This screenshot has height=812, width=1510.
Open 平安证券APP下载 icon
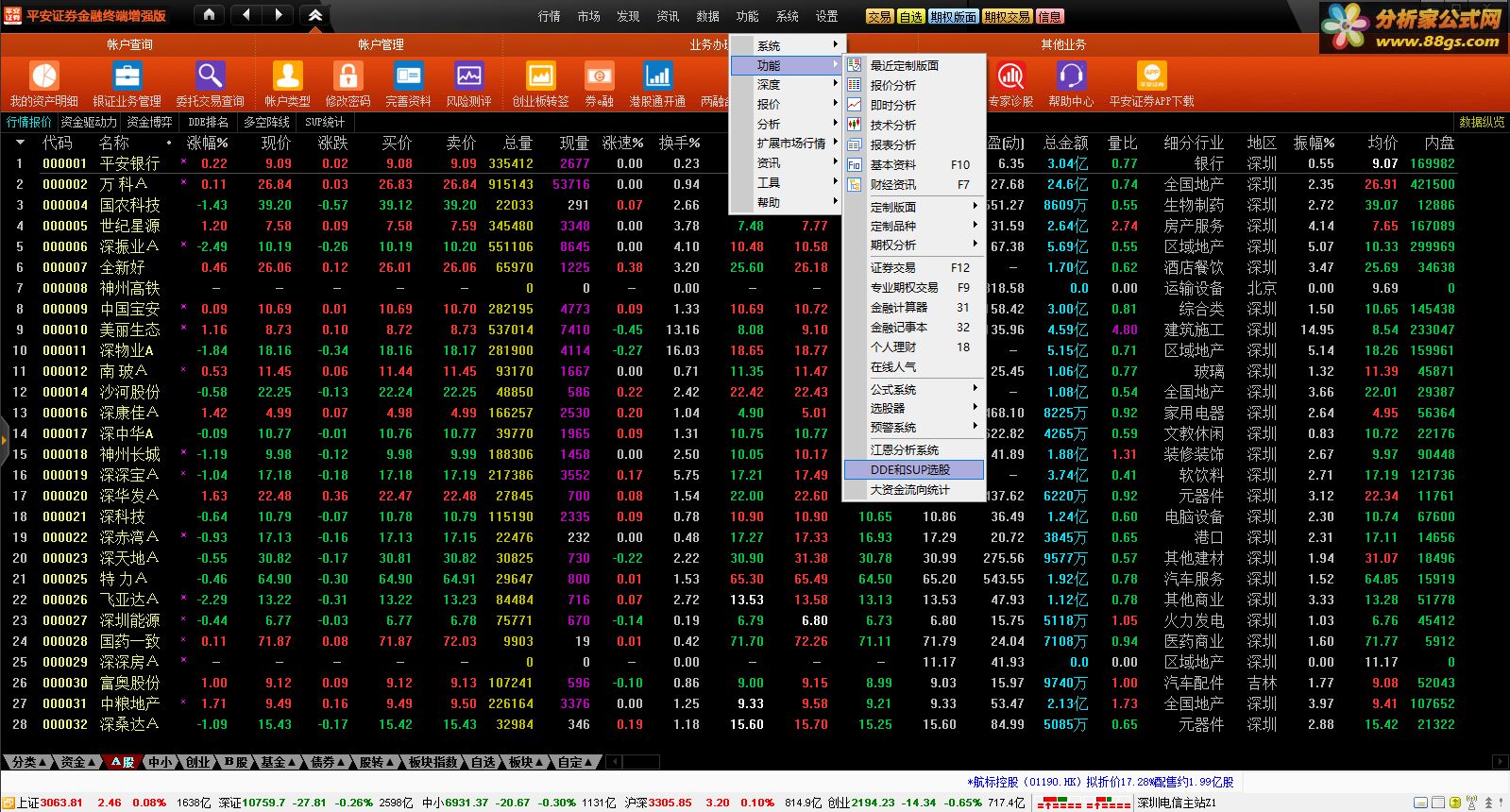point(1151,76)
